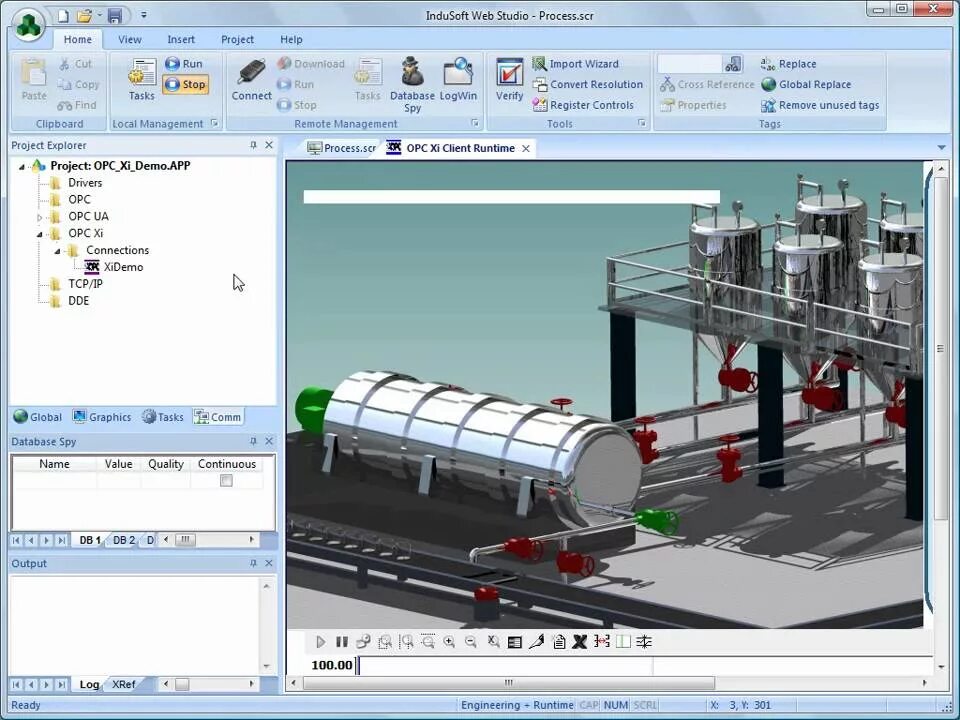Collapse the OPC Xi folder
The height and width of the screenshot is (720, 960).
click(x=39, y=234)
